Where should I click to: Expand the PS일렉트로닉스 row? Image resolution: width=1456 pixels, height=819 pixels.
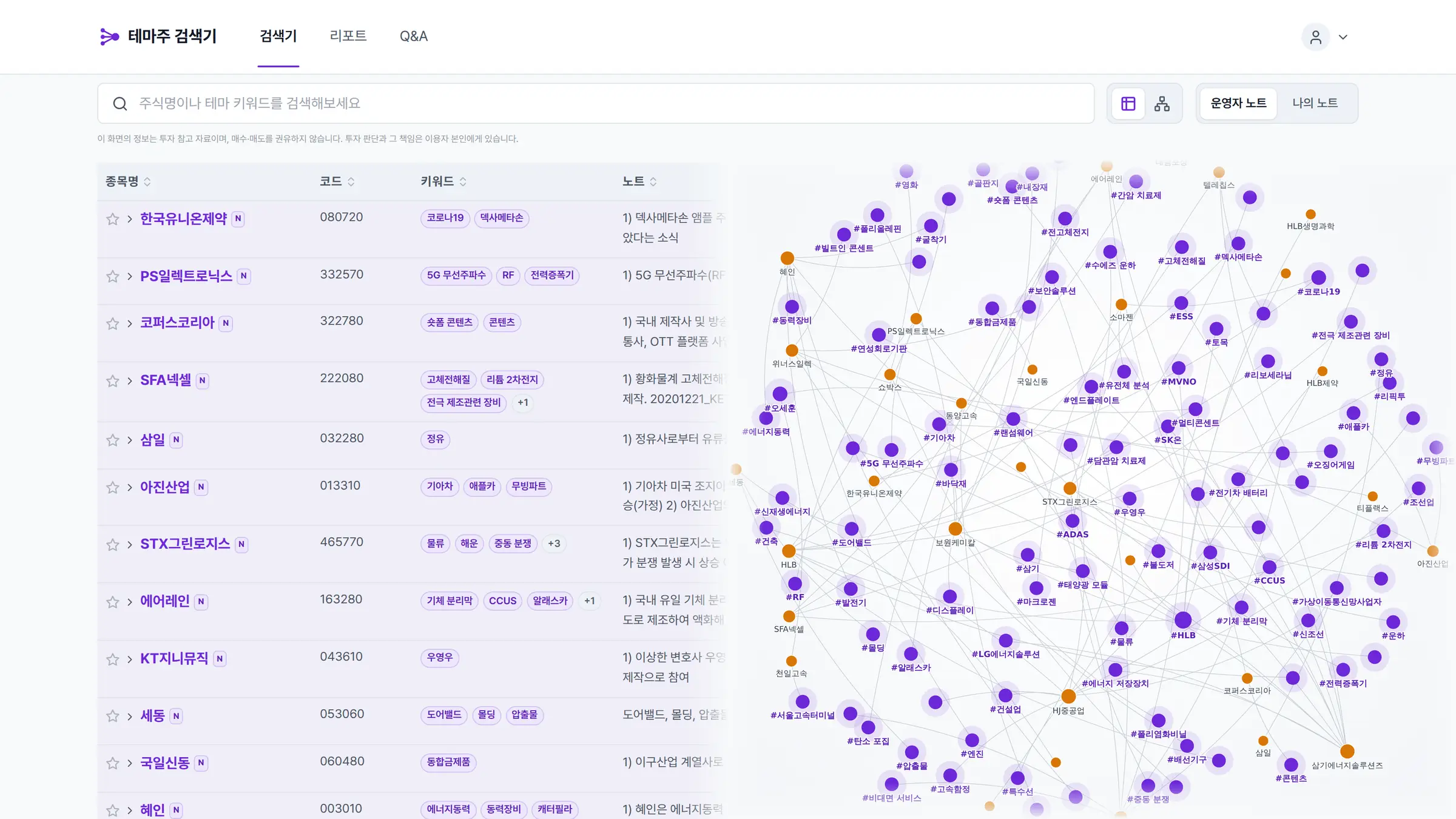point(130,277)
